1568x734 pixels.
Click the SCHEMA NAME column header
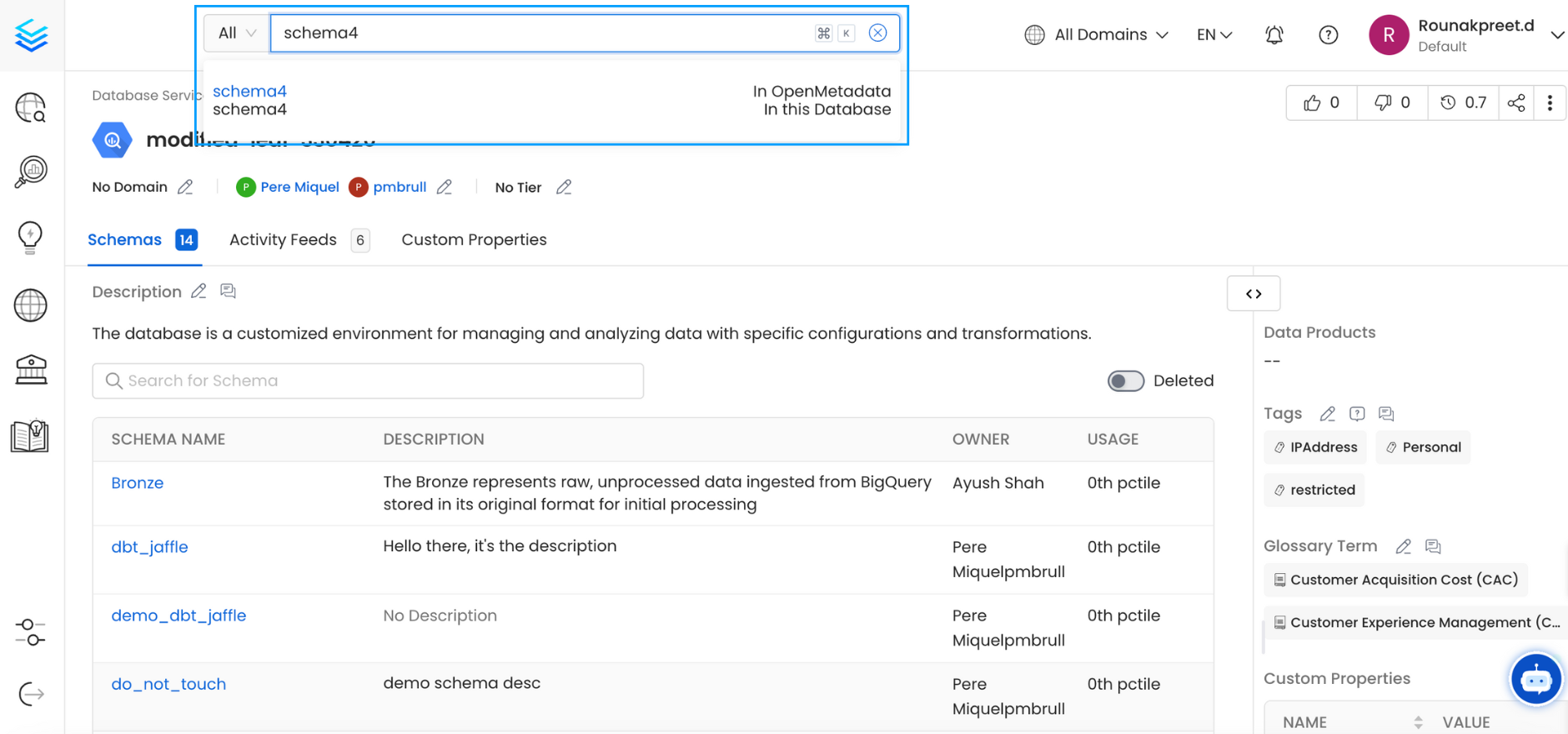[168, 440]
